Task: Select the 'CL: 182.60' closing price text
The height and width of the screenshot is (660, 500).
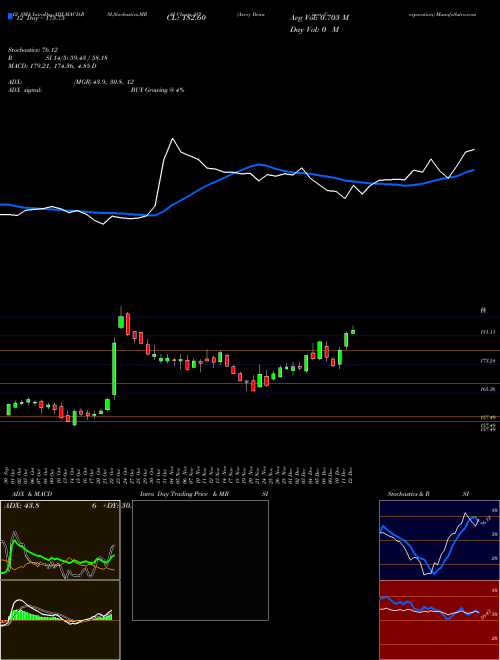Action: (186, 18)
